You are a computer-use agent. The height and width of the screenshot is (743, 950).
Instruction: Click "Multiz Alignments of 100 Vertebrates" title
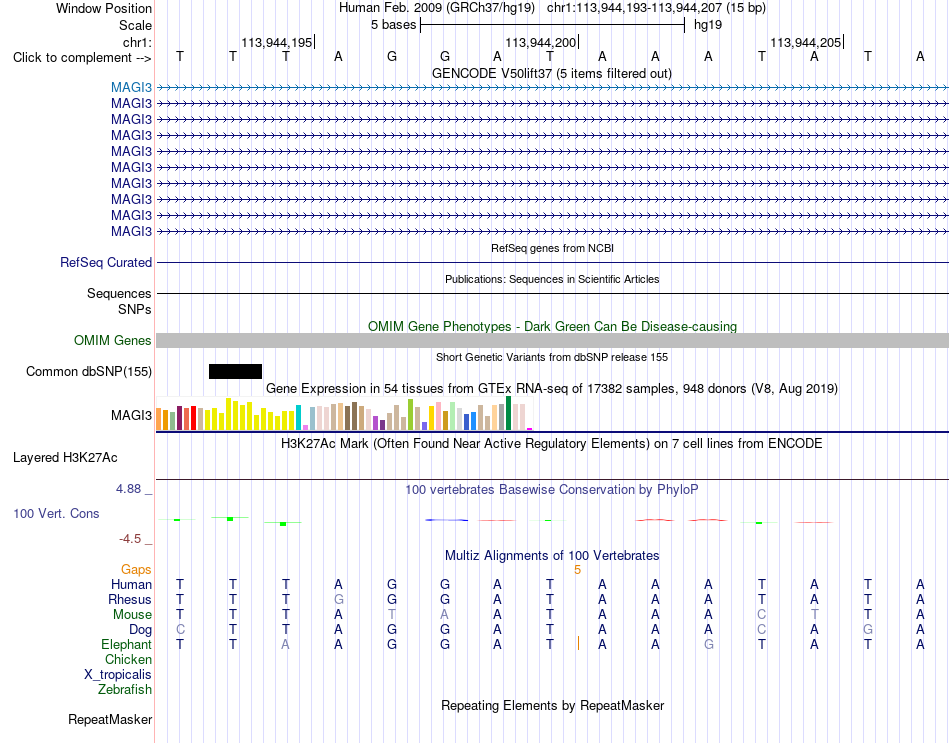click(x=552, y=555)
